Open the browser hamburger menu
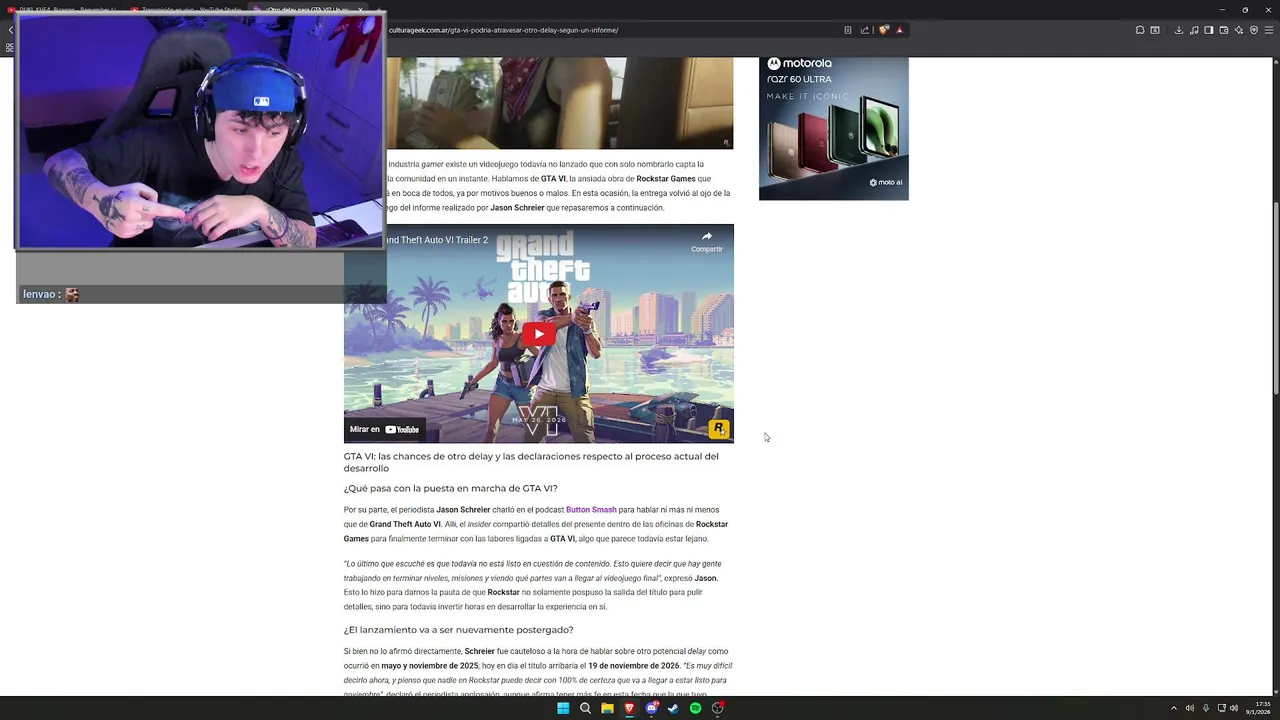 (x=1269, y=30)
